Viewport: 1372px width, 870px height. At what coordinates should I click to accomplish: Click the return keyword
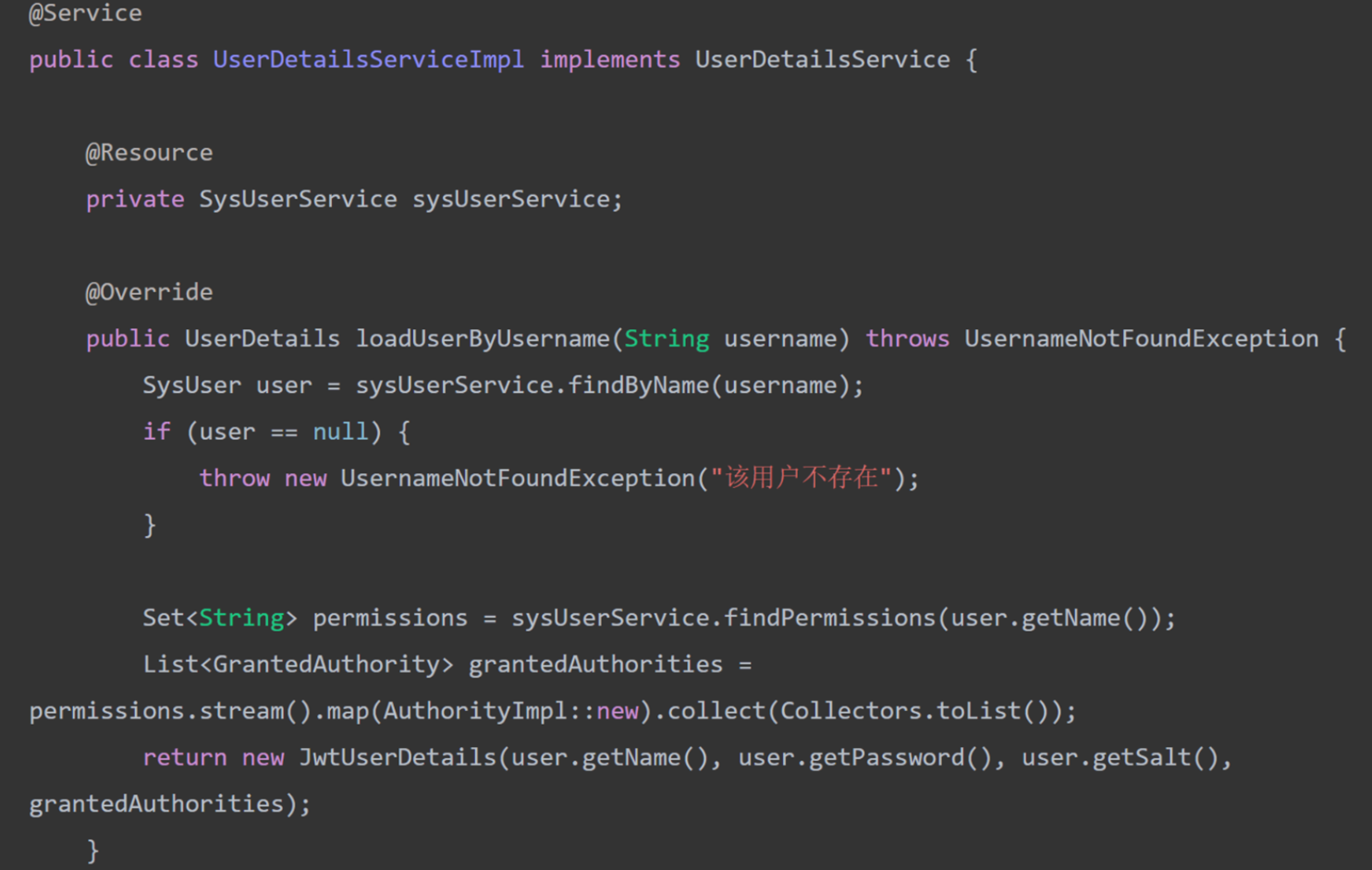pyautogui.click(x=184, y=758)
